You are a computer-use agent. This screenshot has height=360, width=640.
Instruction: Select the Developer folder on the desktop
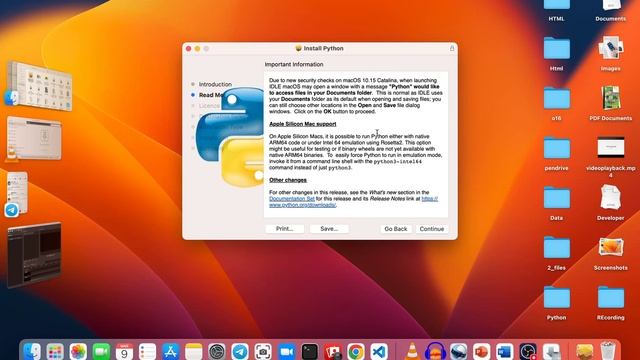coord(611,198)
